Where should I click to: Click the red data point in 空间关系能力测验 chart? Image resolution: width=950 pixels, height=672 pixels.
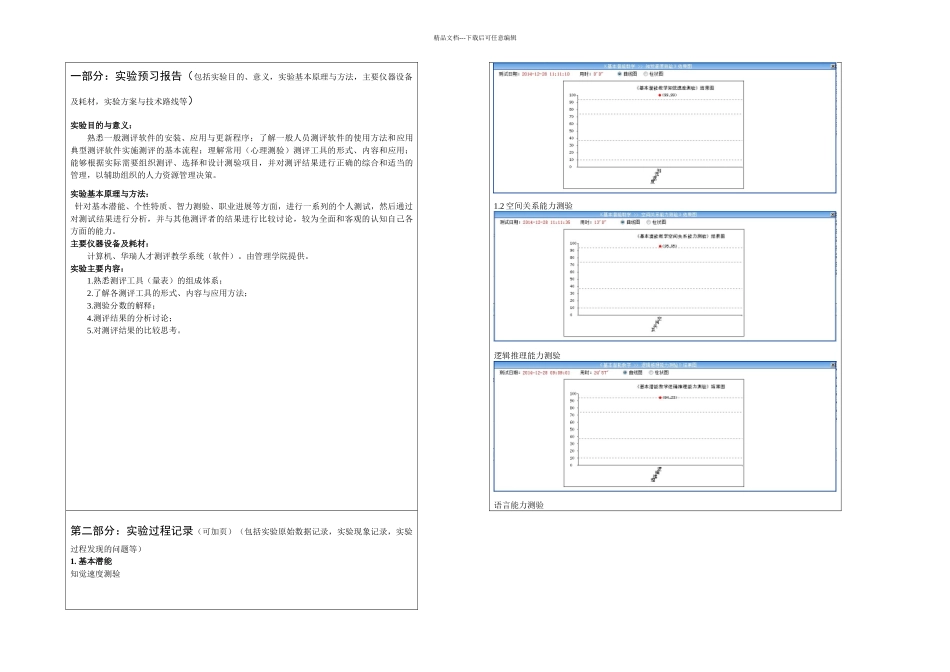[x=660, y=246]
